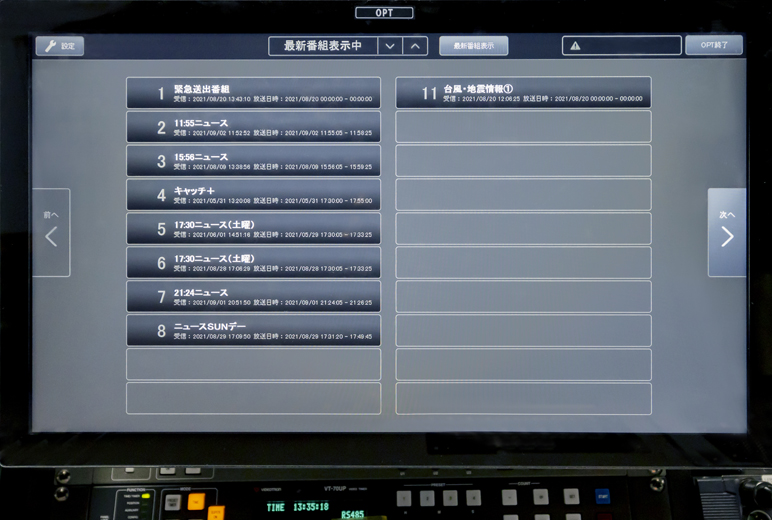
Task: Click the OPT終了 button
Action: 713,45
